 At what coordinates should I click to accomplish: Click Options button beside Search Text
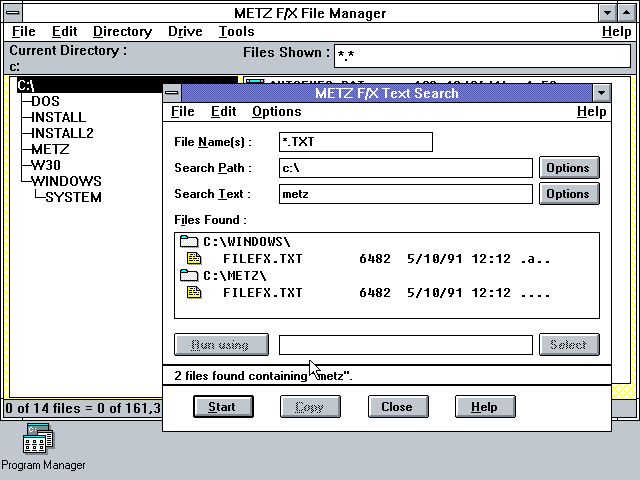(x=569, y=194)
